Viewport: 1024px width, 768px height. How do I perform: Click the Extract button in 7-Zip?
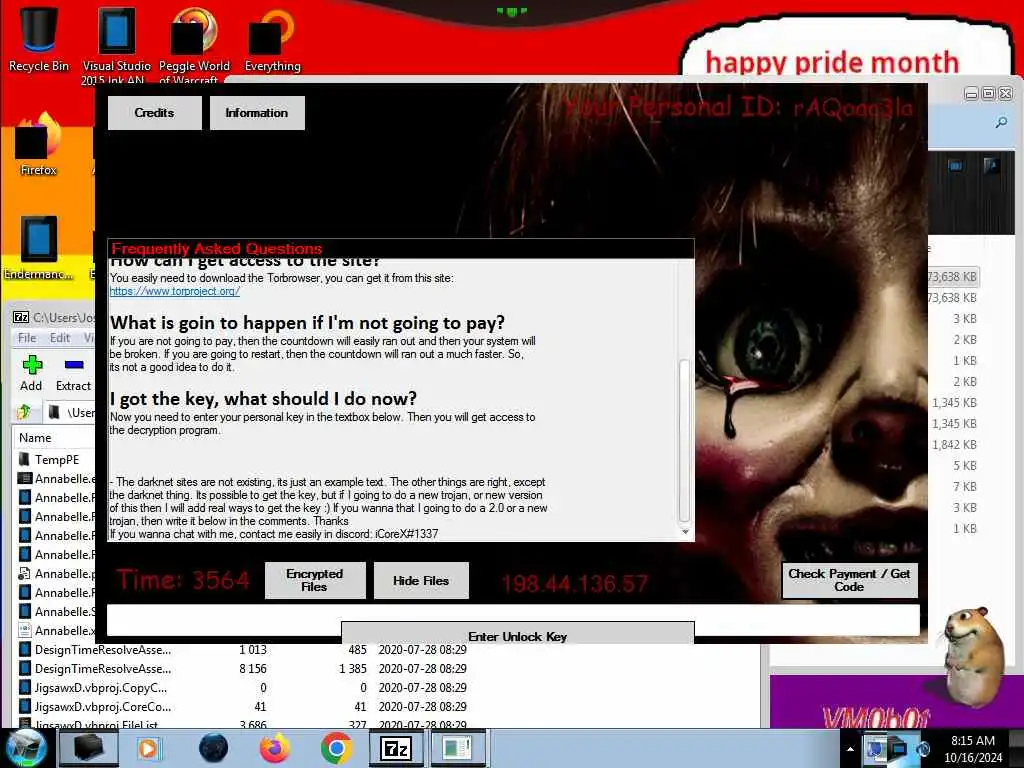[73, 374]
